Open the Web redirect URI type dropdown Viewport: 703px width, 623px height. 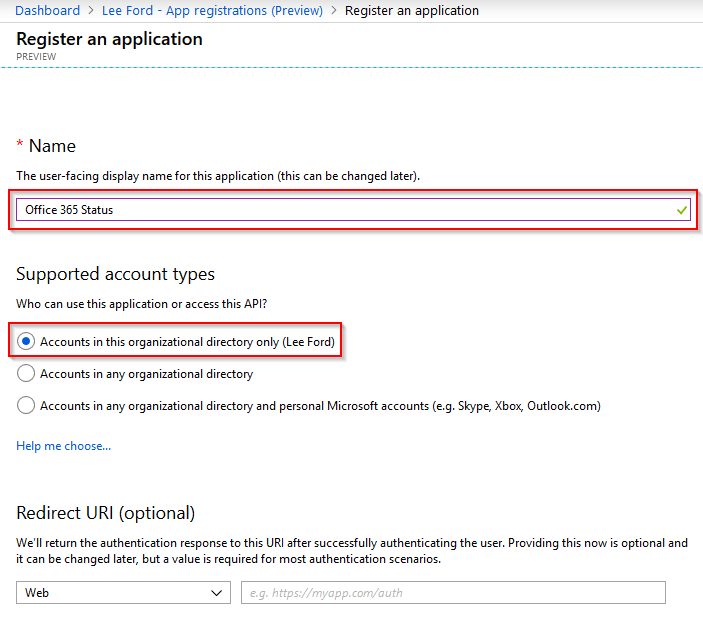pyautogui.click(x=123, y=593)
